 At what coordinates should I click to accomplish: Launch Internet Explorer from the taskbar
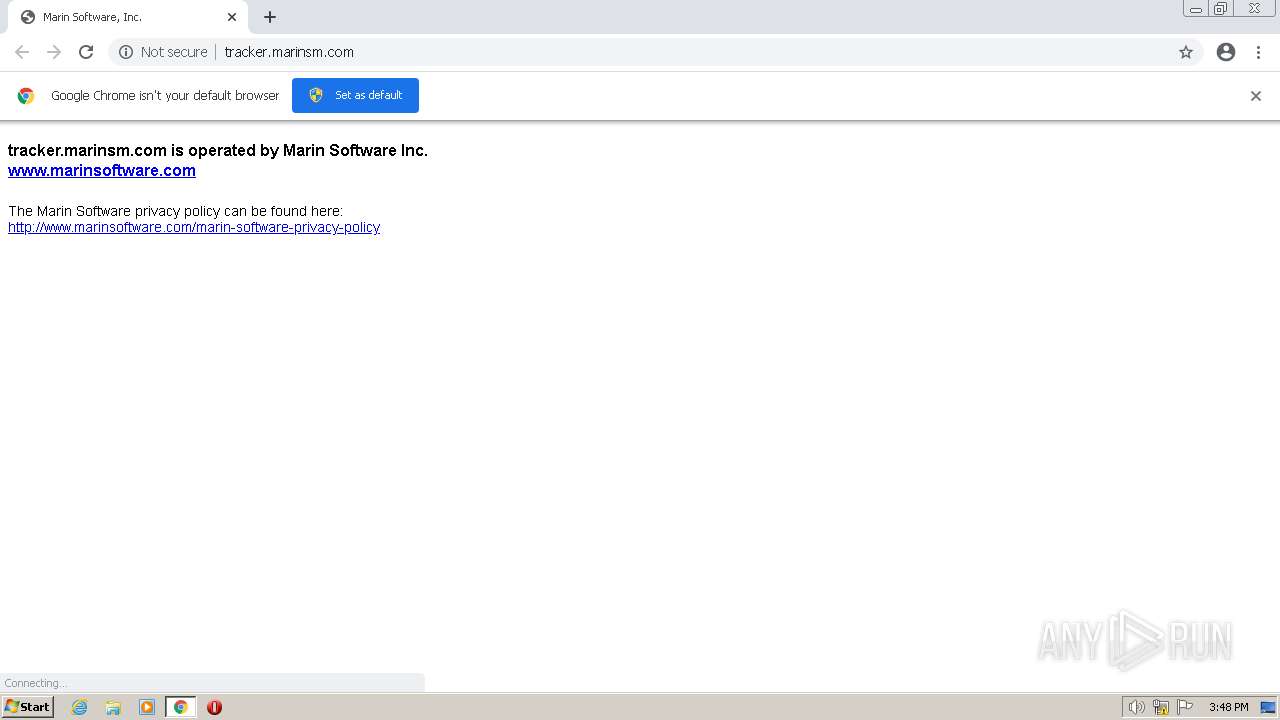pyautogui.click(x=80, y=707)
